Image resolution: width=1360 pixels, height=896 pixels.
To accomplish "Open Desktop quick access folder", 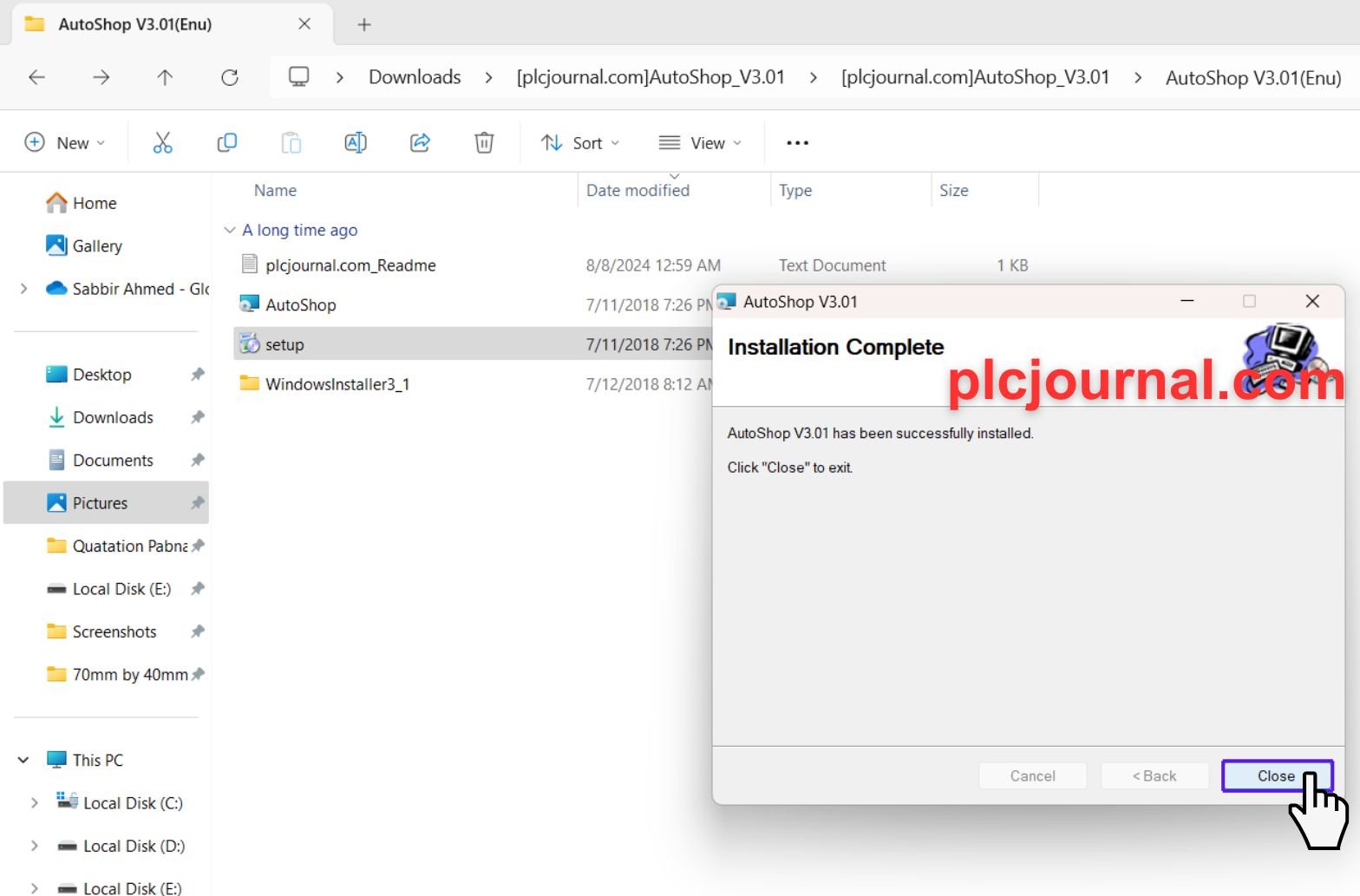I will pyautogui.click(x=89, y=375).
